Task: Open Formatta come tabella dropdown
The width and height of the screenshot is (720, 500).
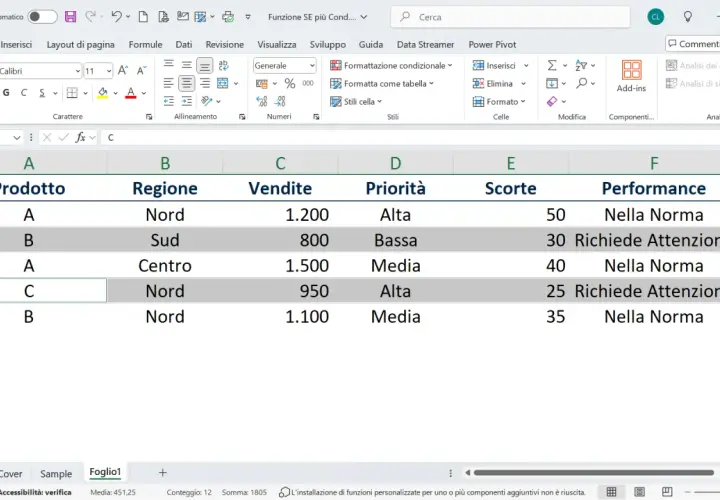Action: 382,84
